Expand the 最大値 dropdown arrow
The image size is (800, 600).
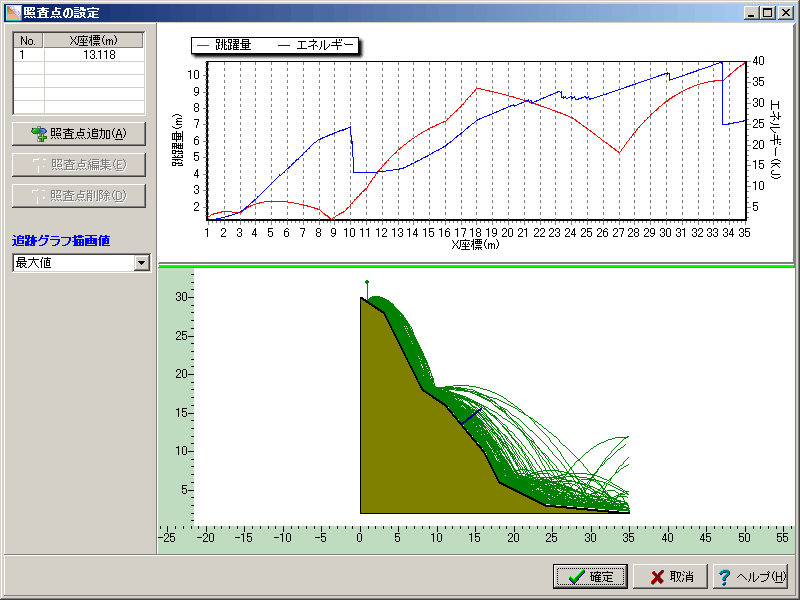[141, 263]
